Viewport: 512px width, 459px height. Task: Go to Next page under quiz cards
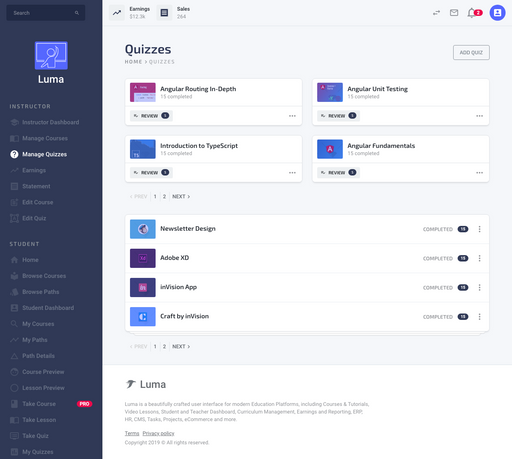point(181,196)
